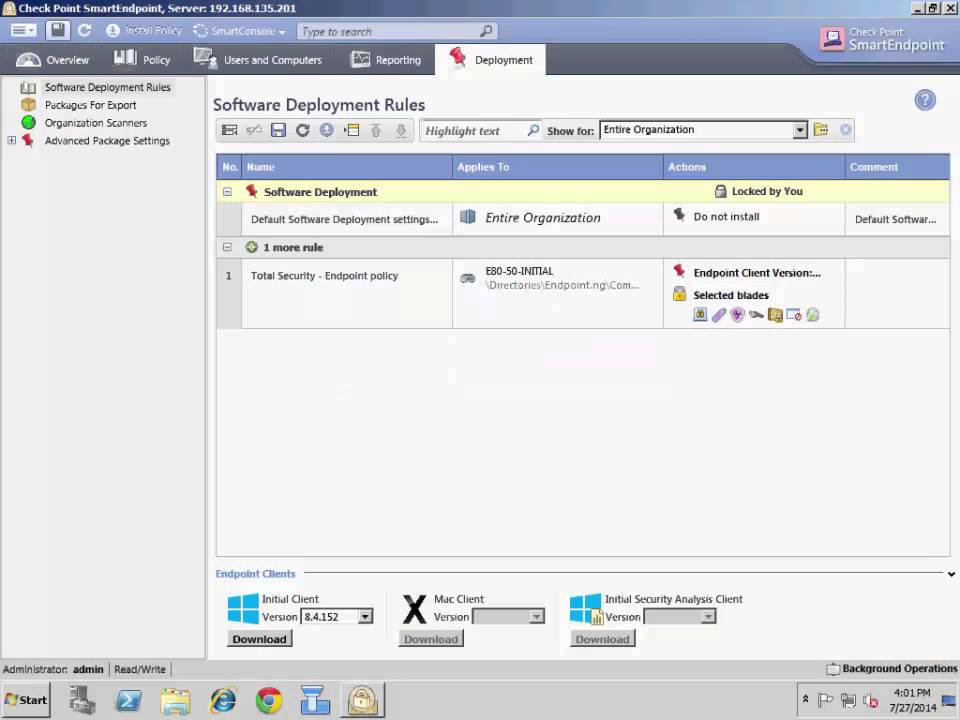
Task: Switch to the Policy tab
Action: pyautogui.click(x=141, y=60)
